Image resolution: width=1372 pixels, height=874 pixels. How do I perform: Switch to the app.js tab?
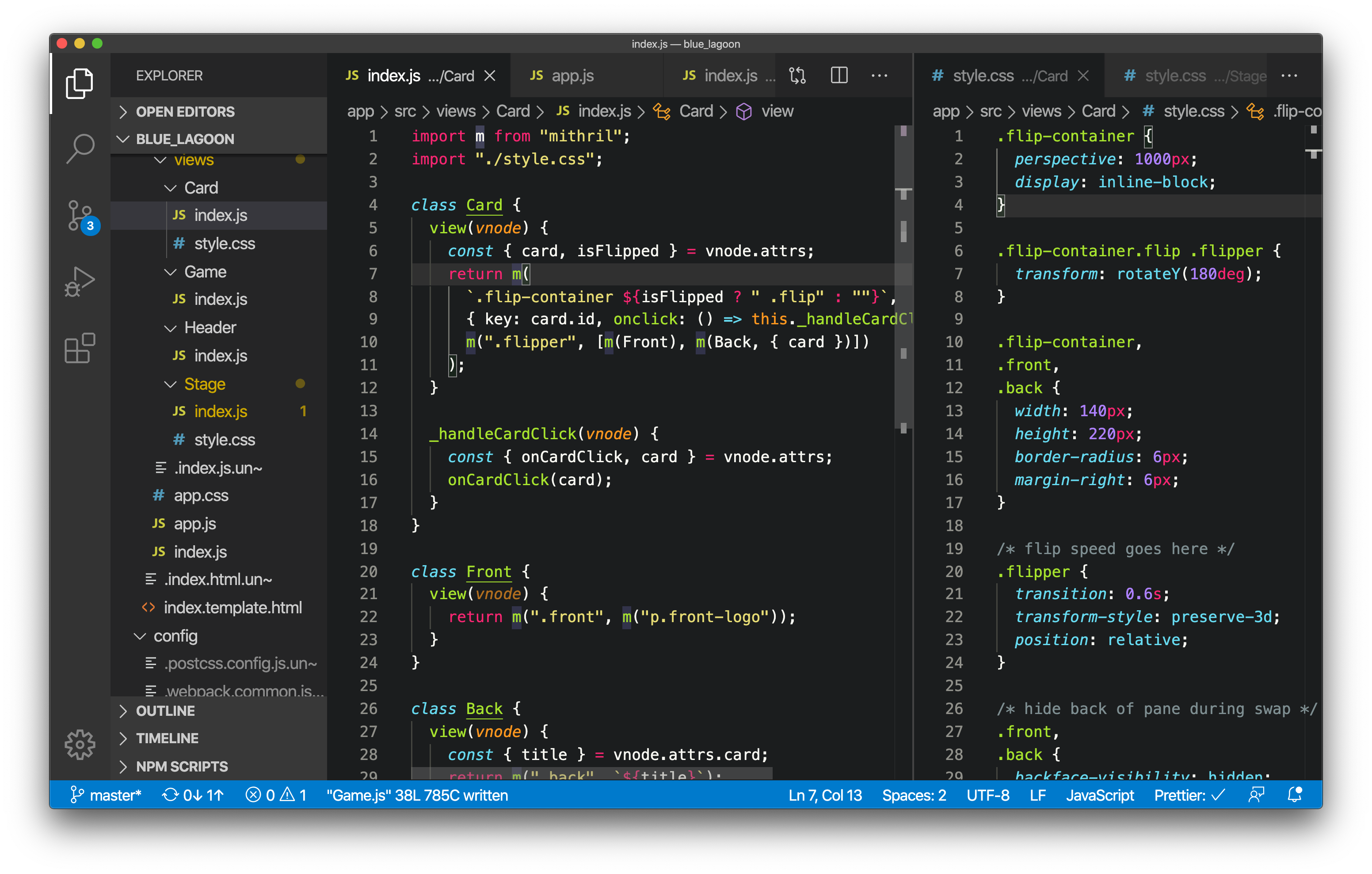[x=572, y=75]
